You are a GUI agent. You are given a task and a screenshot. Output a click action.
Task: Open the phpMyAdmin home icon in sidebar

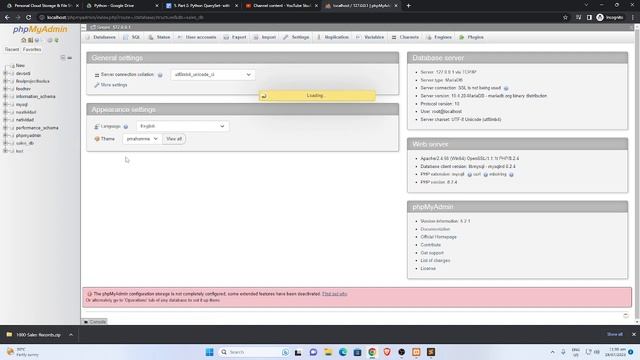point(23,40)
